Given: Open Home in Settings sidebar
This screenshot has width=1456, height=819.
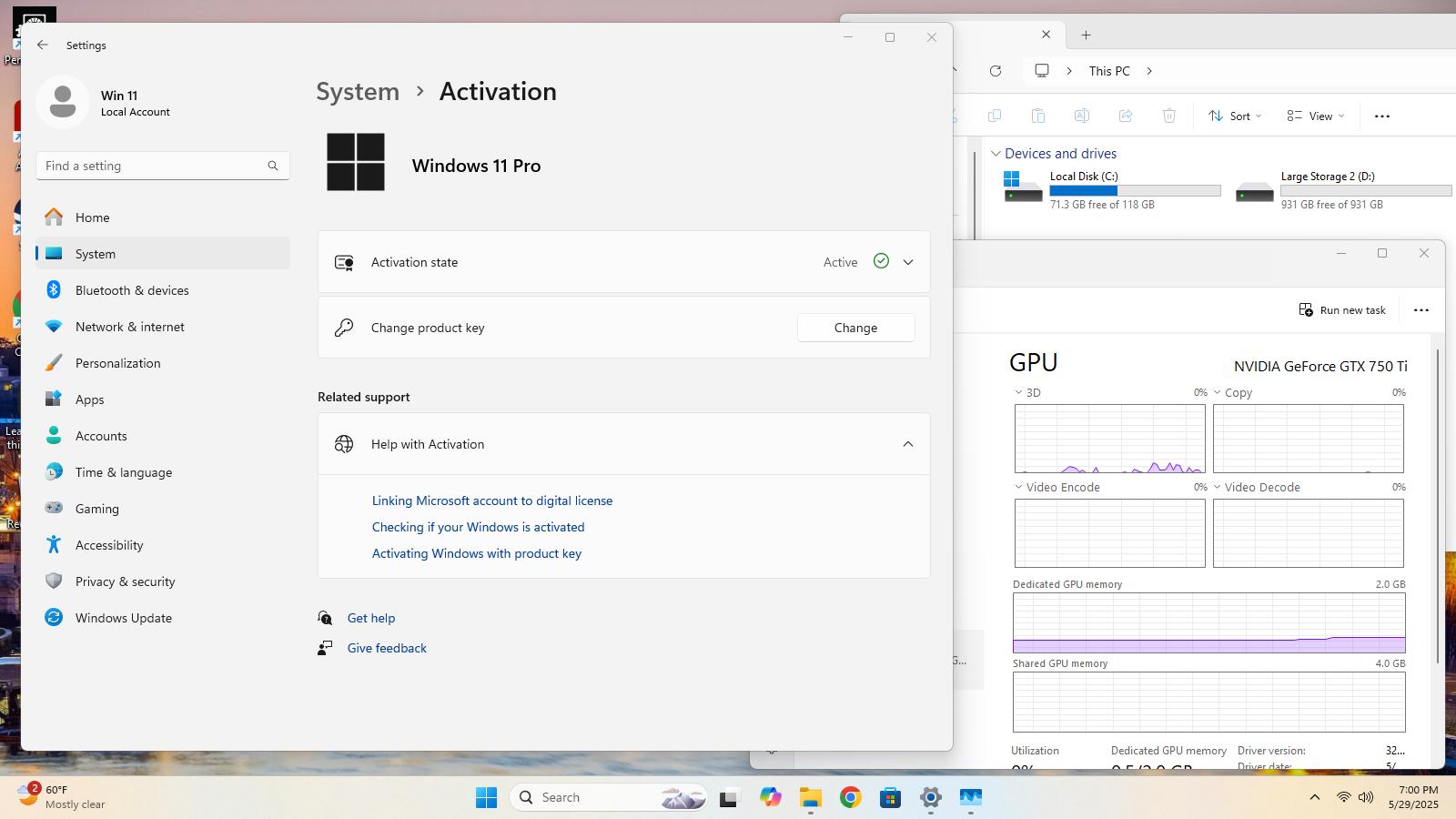Looking at the screenshot, I should 163,217.
